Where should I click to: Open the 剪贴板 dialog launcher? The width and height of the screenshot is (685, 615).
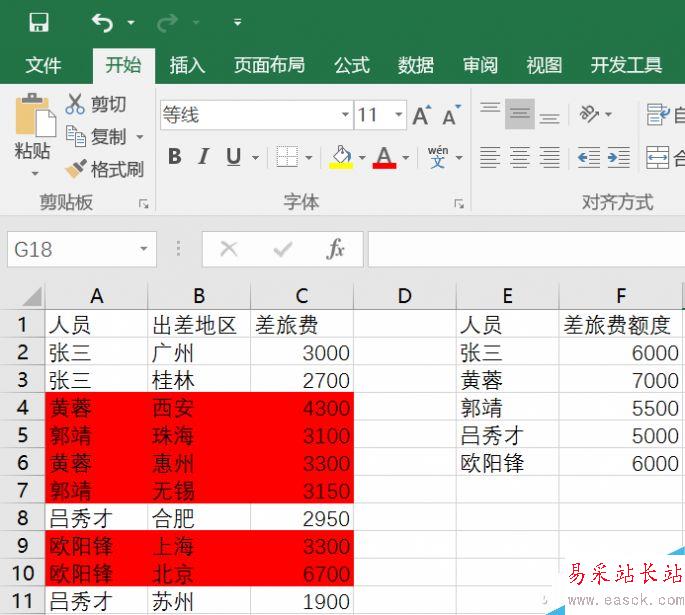[x=143, y=204]
